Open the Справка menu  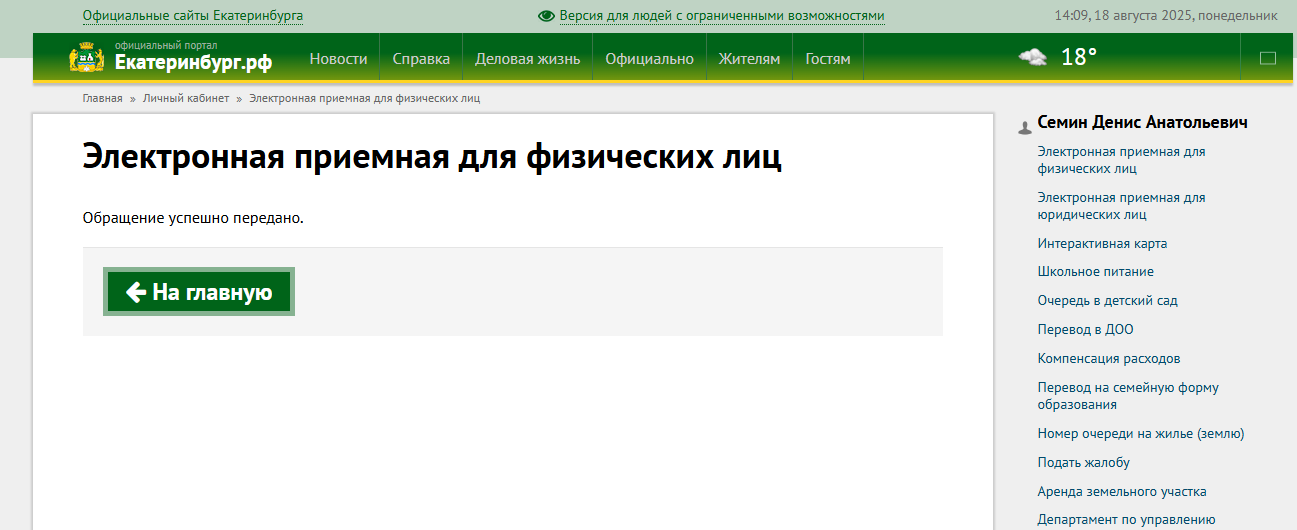(x=421, y=58)
